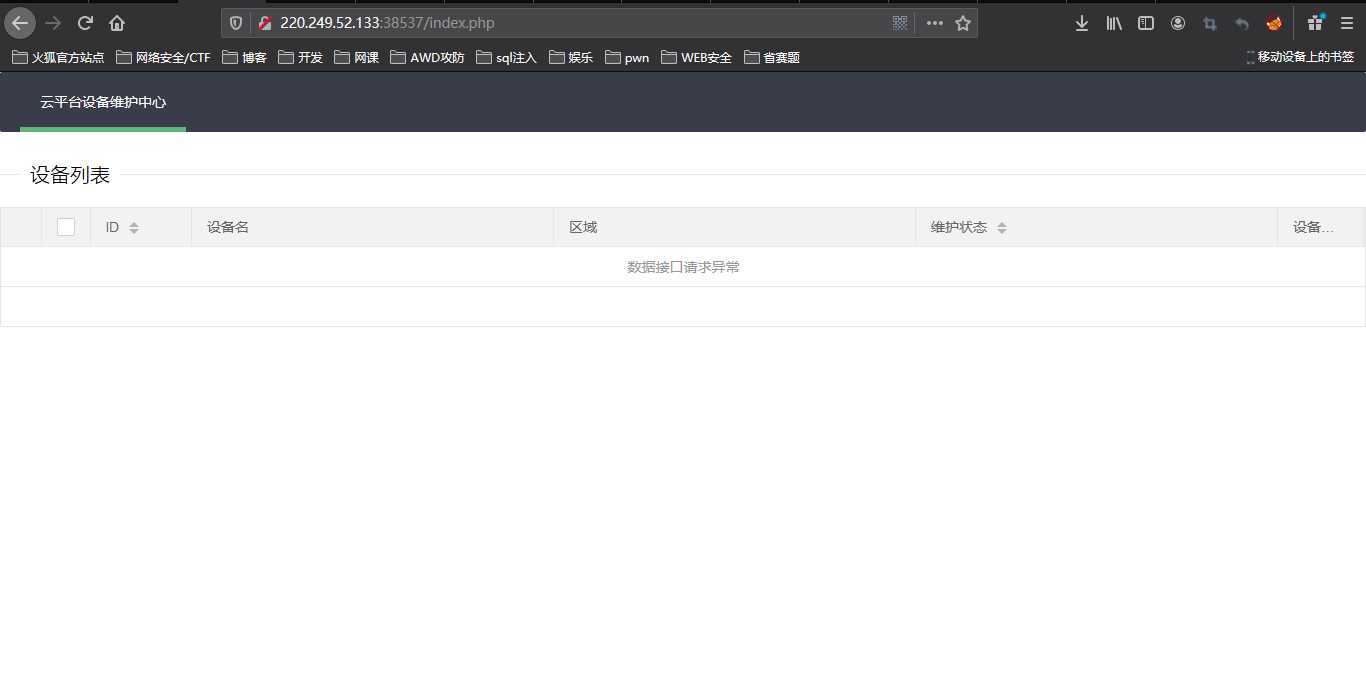The width and height of the screenshot is (1366, 693).
Task: Open 移动设备上的书签 mobile bookmarks
Action: tap(1299, 57)
